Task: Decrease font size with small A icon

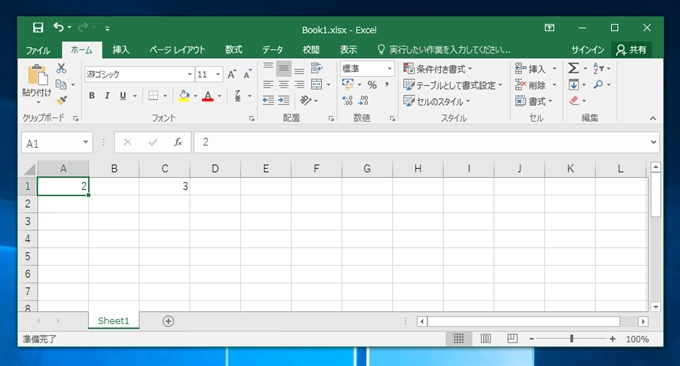Action: pyautogui.click(x=247, y=74)
